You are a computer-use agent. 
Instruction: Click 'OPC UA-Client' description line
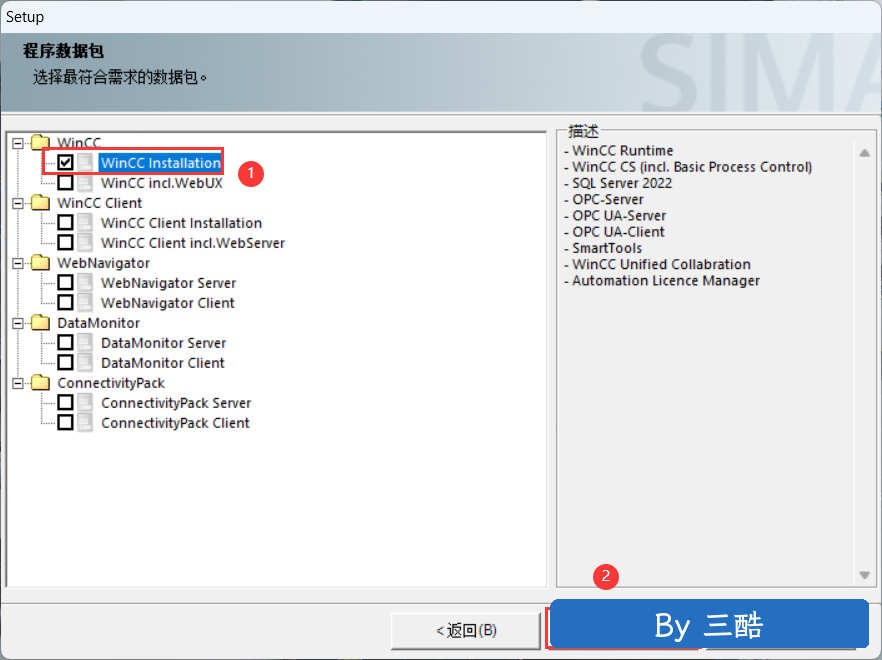(614, 232)
